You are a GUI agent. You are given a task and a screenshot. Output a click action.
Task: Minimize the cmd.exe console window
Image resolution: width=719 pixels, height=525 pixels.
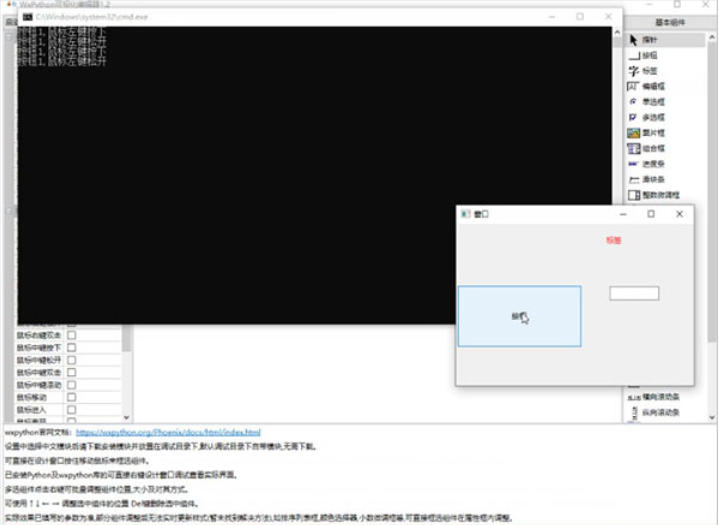tap(552, 17)
